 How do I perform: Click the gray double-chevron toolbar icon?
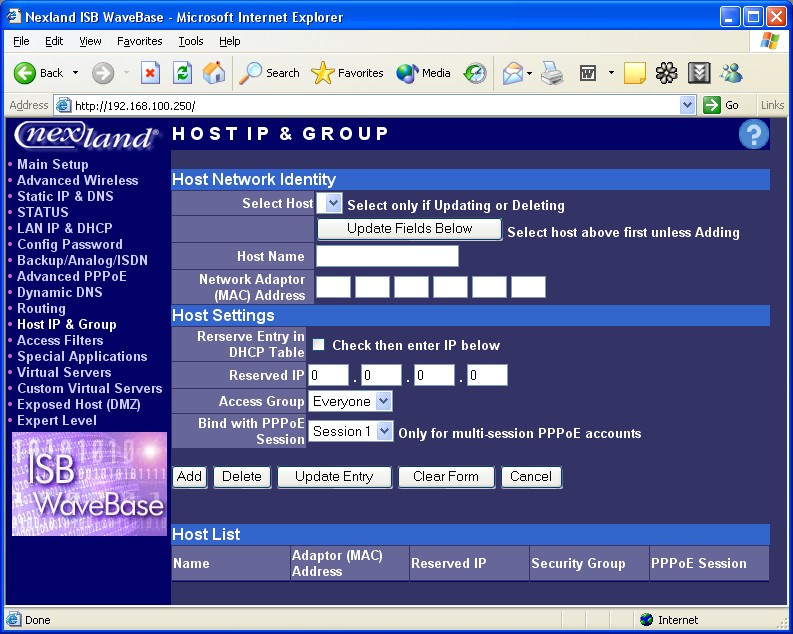pyautogui.click(x=699, y=73)
